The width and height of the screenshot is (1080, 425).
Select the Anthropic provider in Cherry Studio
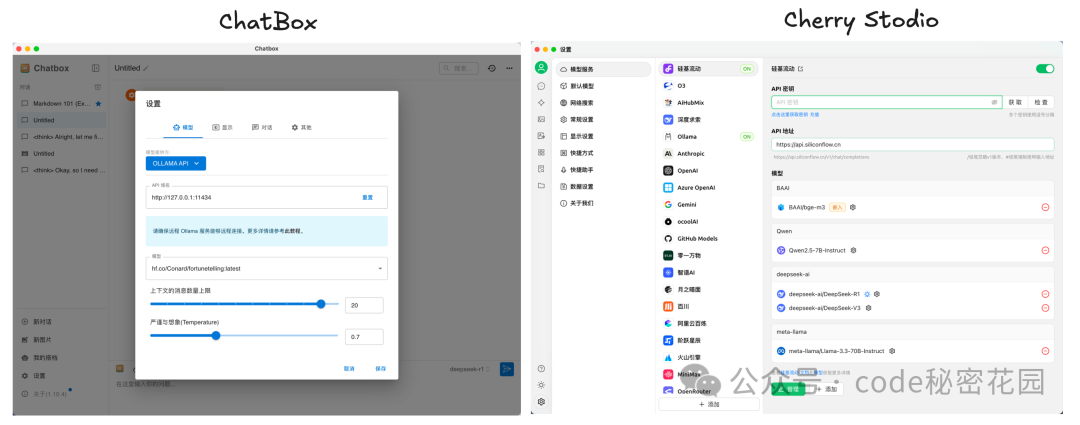click(x=709, y=154)
